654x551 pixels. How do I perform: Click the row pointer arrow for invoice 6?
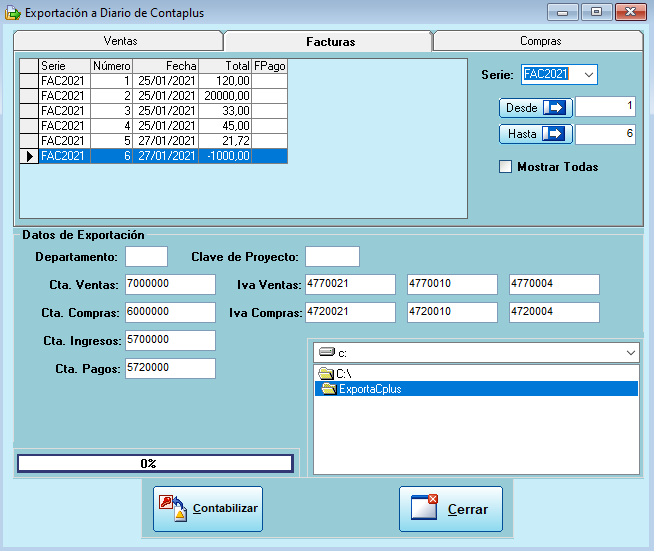coord(30,156)
